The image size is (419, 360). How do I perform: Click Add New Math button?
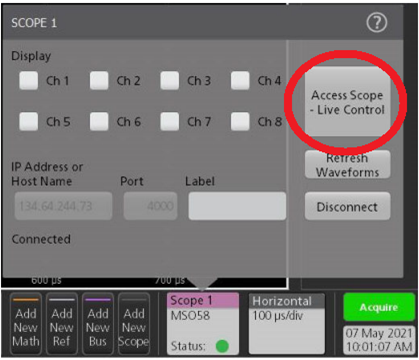[26, 324]
